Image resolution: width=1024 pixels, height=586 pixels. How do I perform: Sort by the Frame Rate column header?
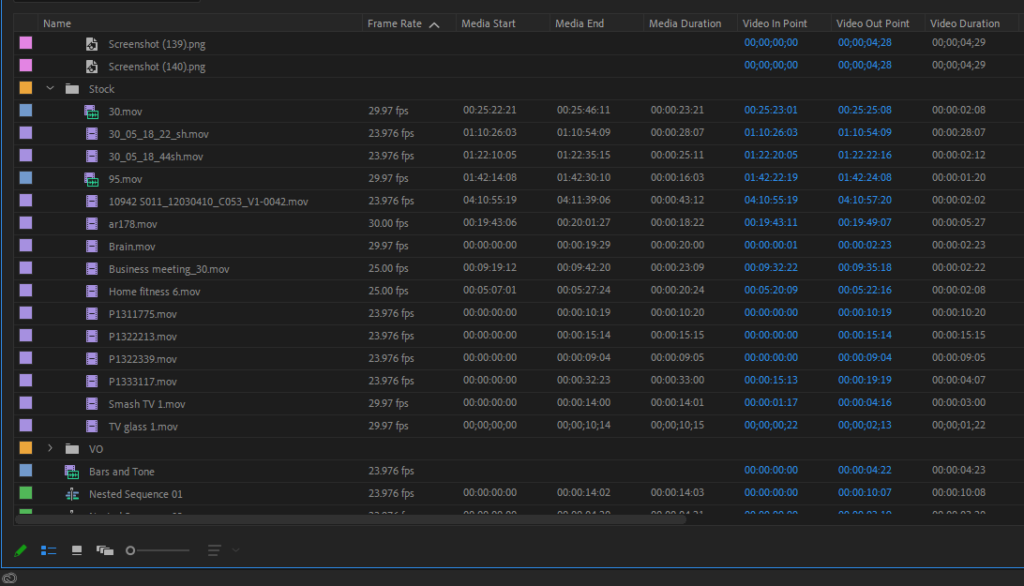click(x=395, y=24)
